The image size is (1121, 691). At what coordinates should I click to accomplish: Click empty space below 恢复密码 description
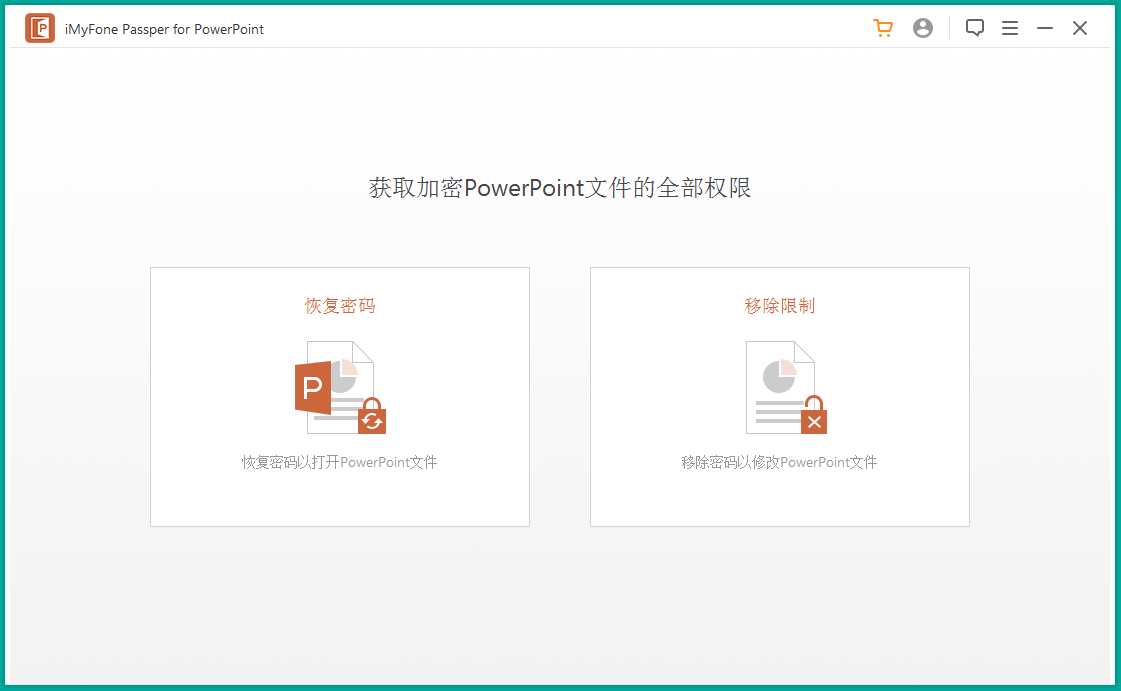pos(340,498)
